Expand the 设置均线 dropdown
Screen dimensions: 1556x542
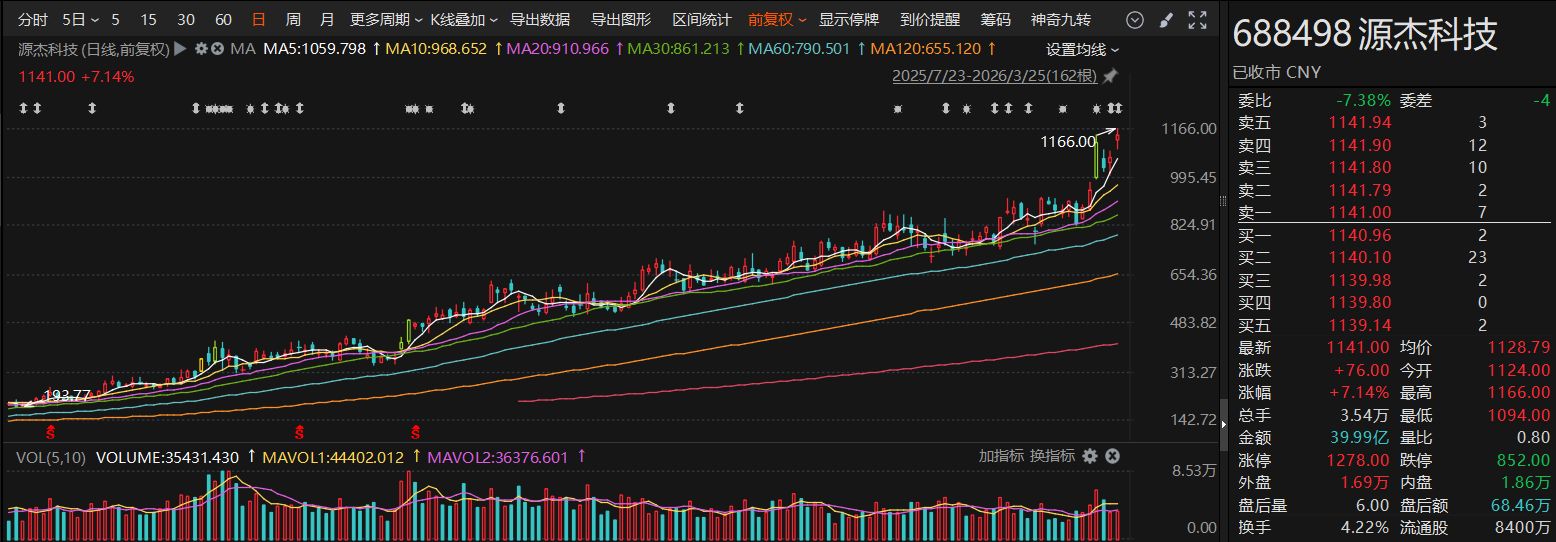point(1082,49)
